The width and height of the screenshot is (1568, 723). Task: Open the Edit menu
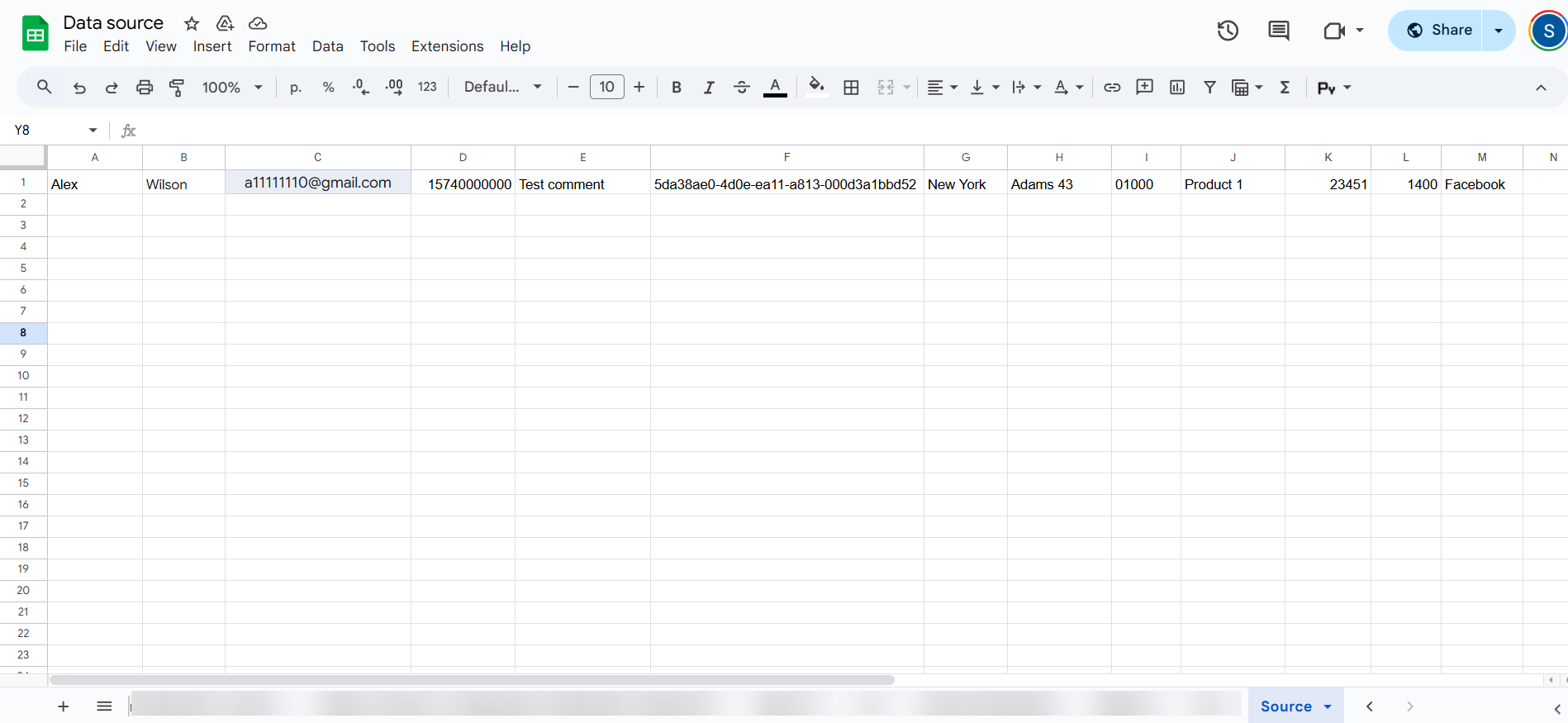click(116, 46)
